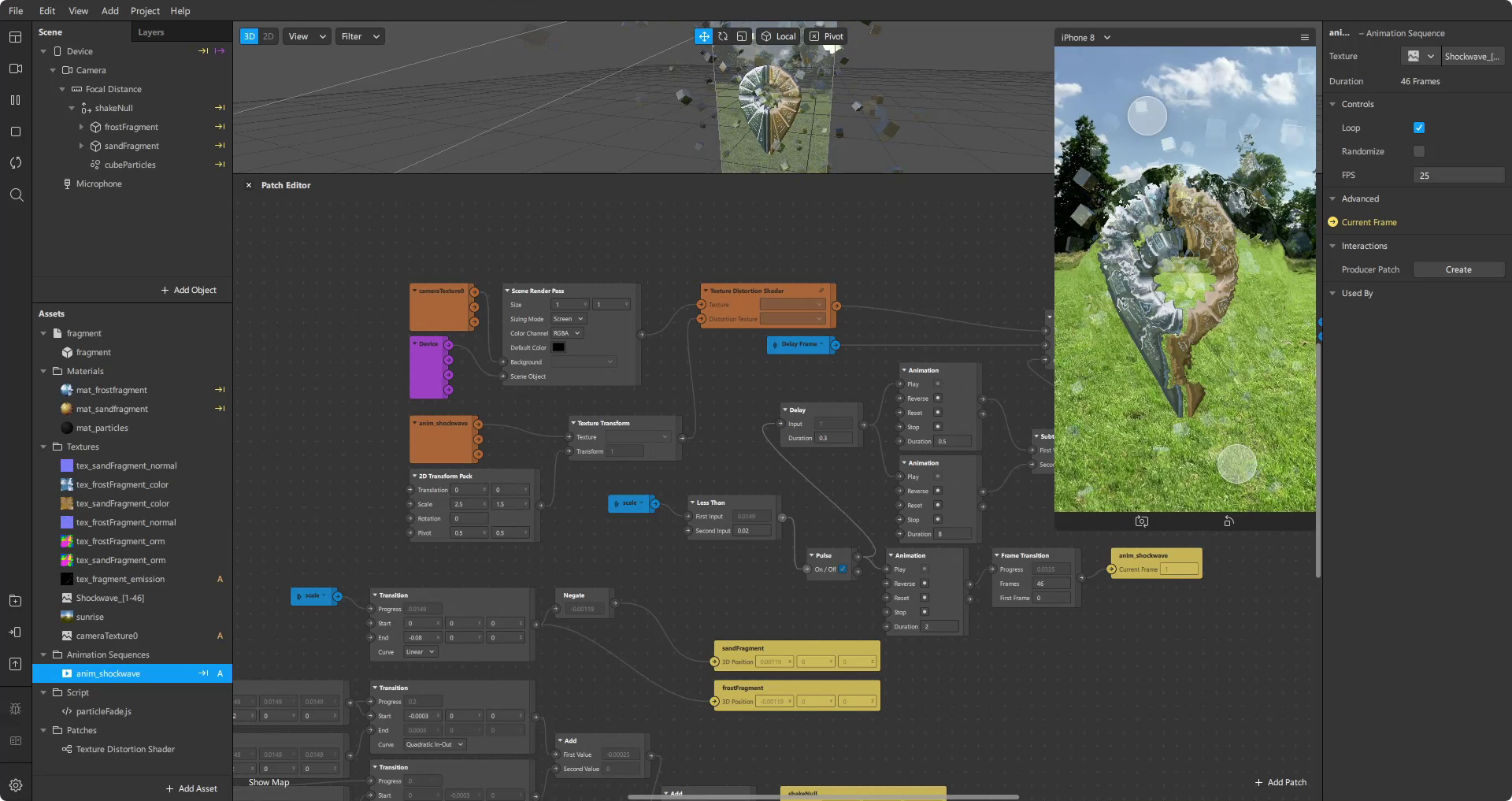The height and width of the screenshot is (801, 1512).
Task: Open the simulator hamburger menu
Action: click(x=1305, y=38)
